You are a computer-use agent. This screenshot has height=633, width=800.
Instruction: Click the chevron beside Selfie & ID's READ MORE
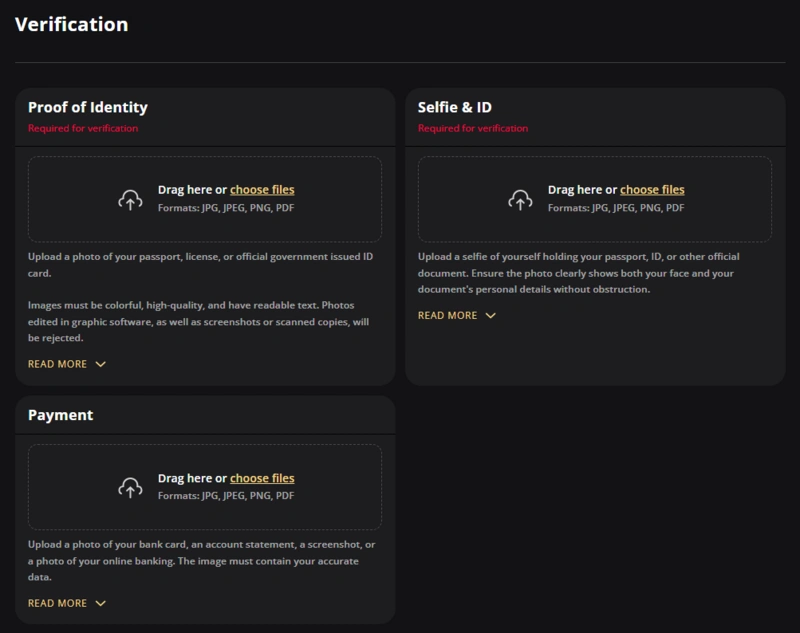(490, 315)
